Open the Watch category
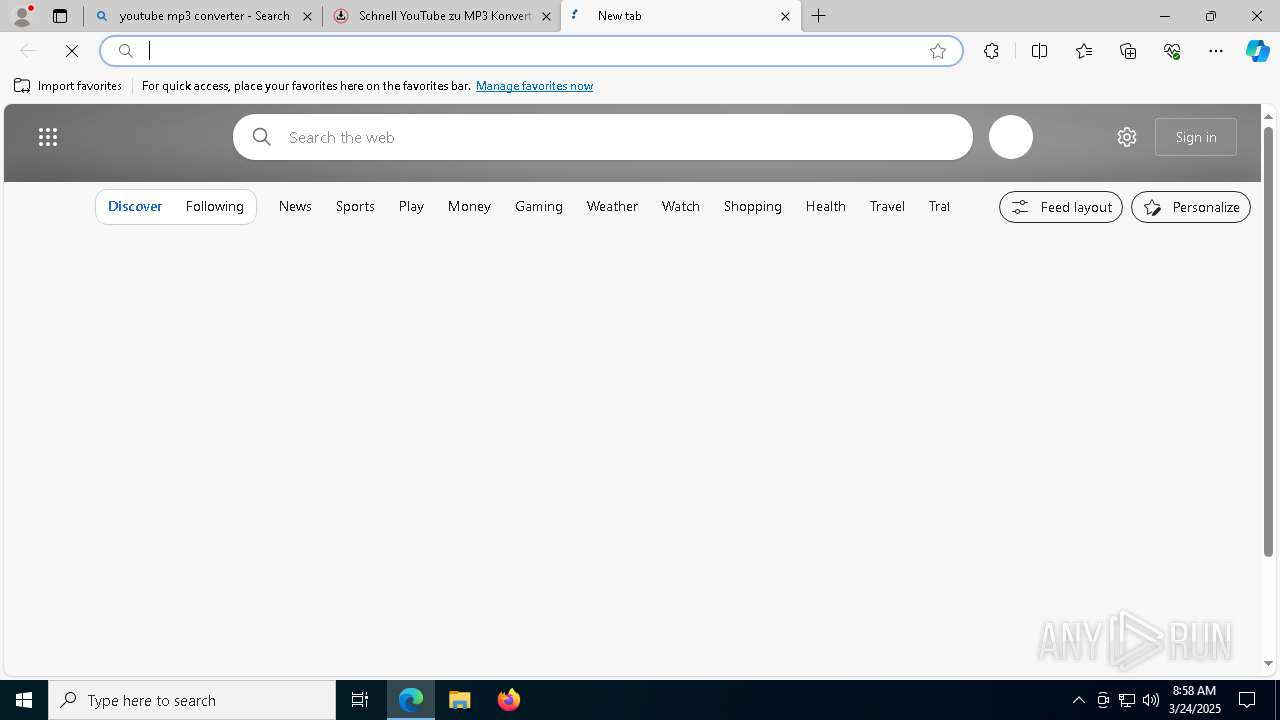The width and height of the screenshot is (1280, 720). (681, 206)
